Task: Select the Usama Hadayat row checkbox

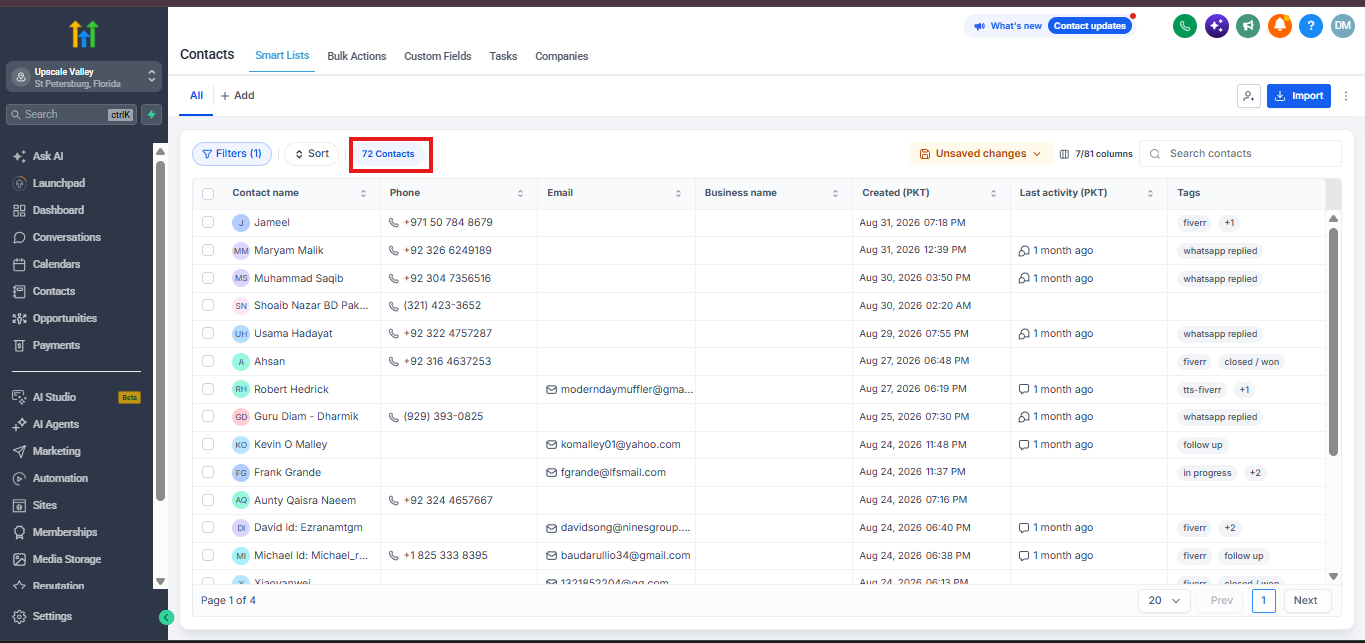Action: click(x=208, y=333)
